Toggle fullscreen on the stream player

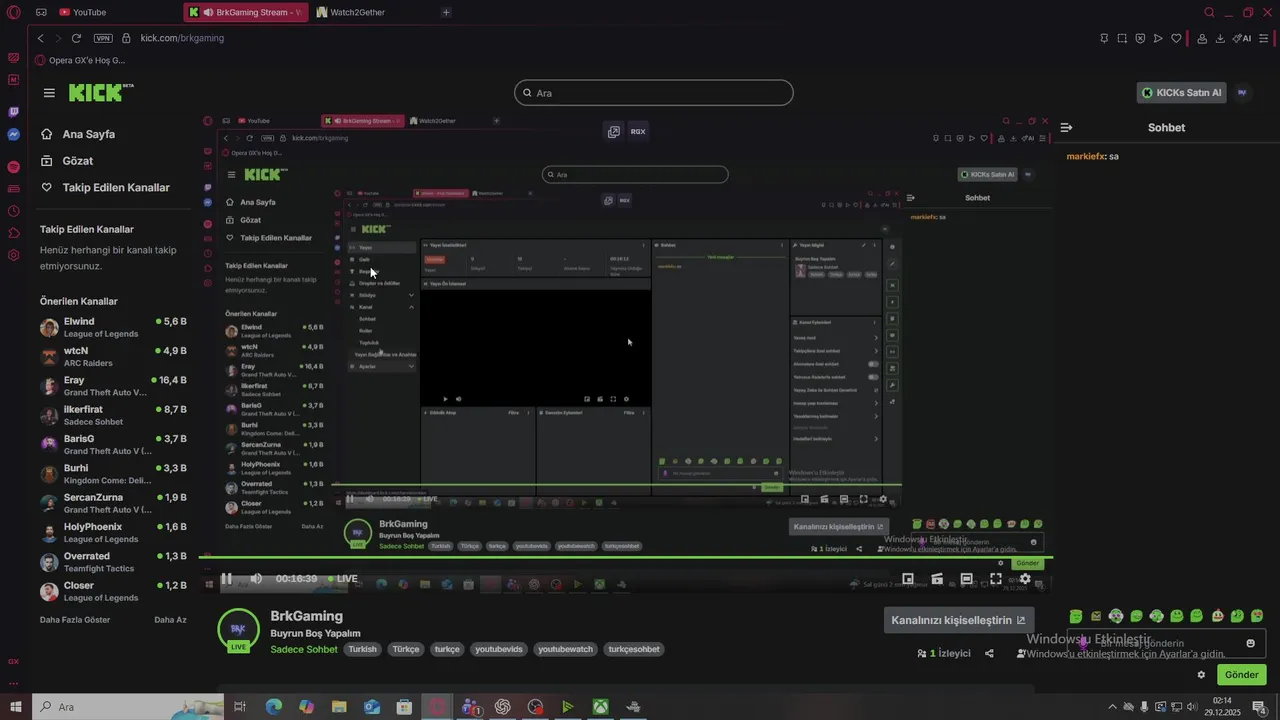point(996,579)
